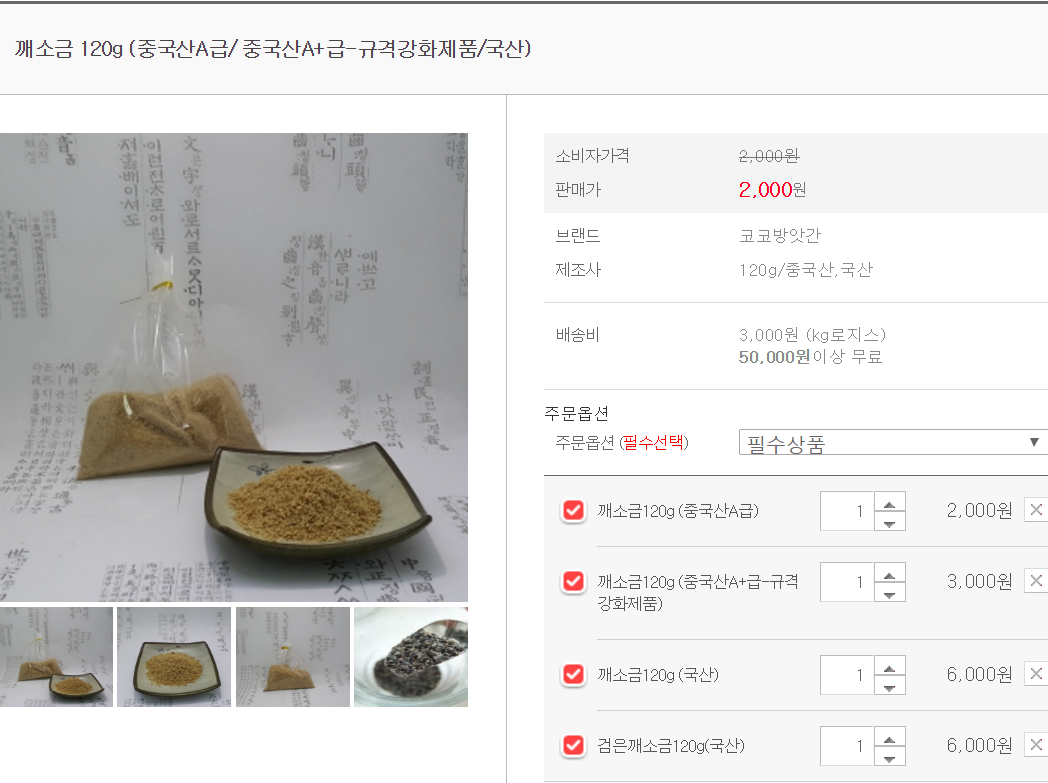Open the 필수상품 order option dropdown
1048x783 pixels.
[893, 442]
